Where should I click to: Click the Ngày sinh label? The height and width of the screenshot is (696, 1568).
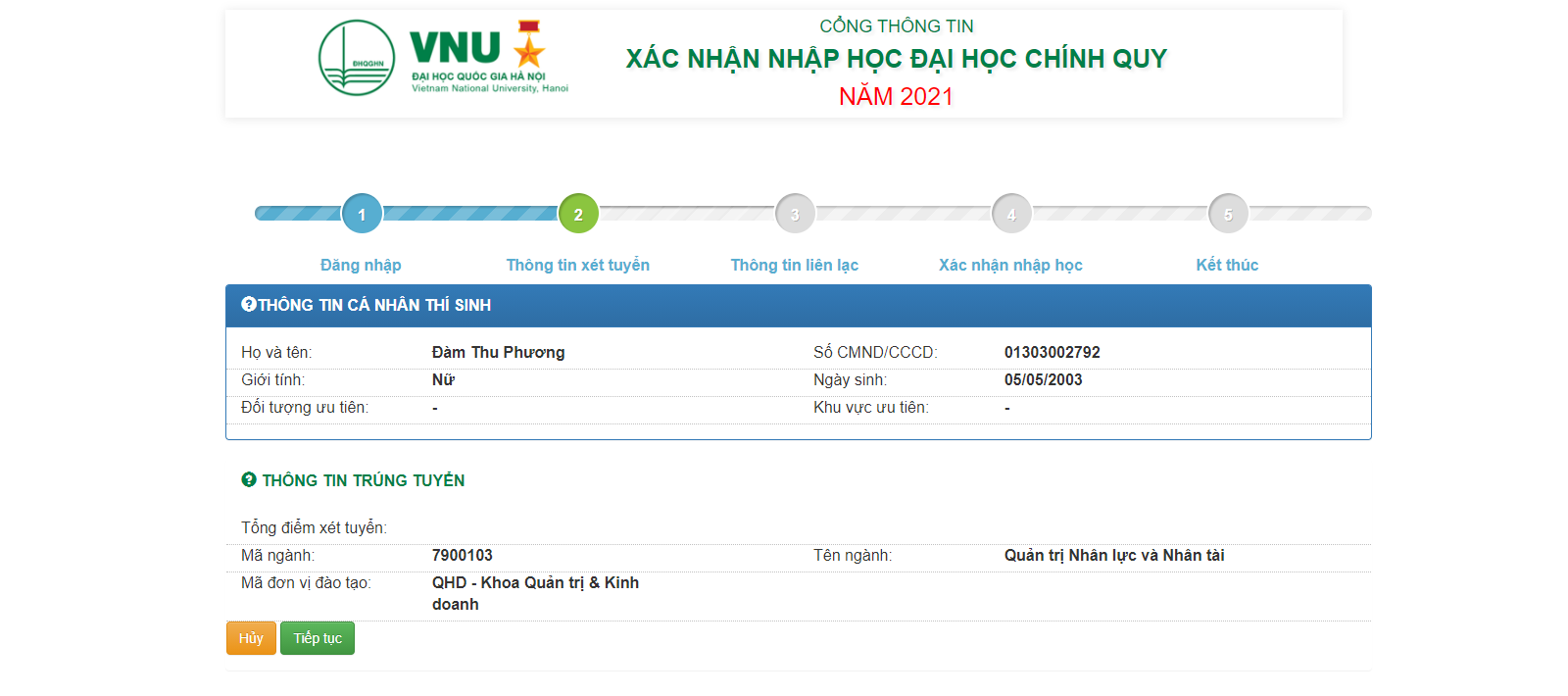(x=850, y=379)
